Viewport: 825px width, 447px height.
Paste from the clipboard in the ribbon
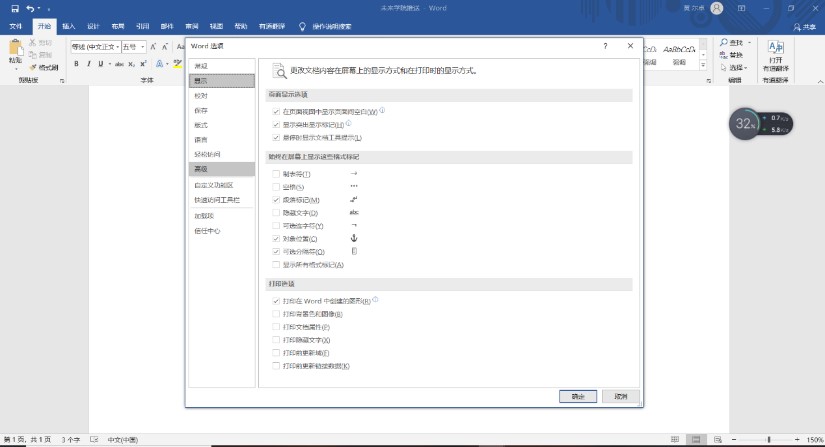(15, 54)
